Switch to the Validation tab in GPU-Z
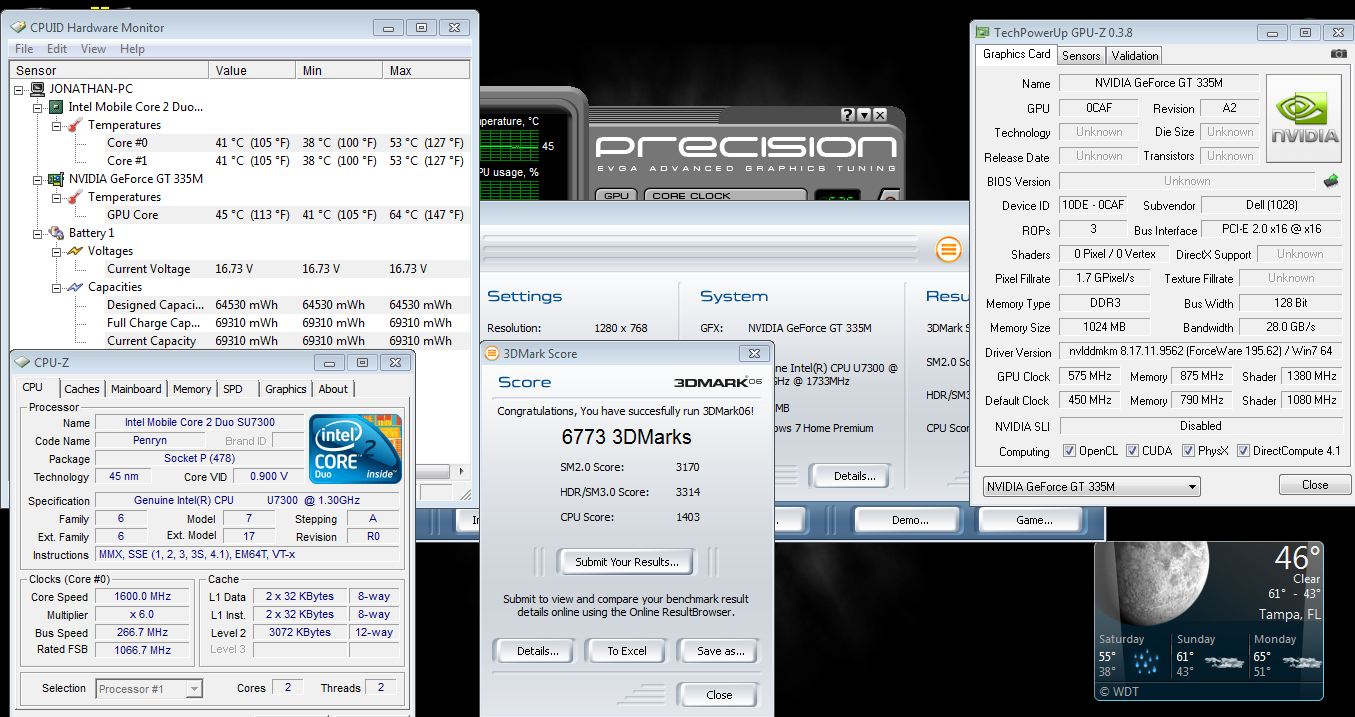 click(x=1135, y=56)
